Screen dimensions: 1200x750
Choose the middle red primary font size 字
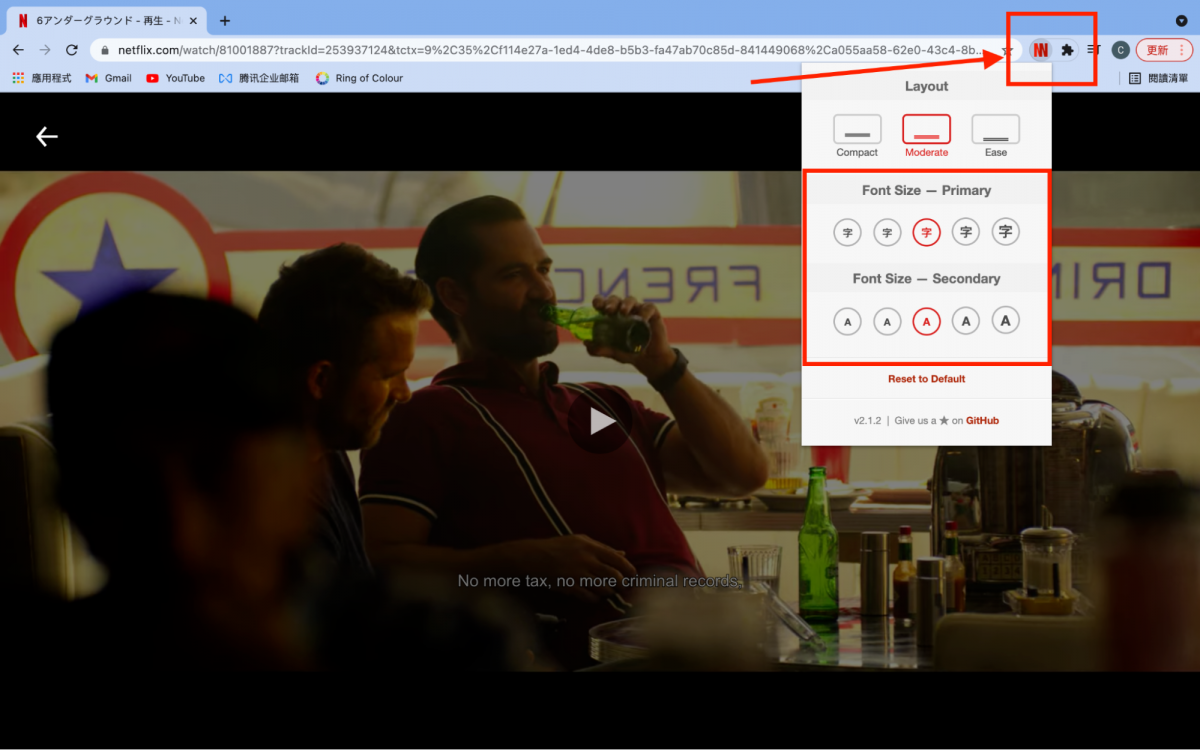[927, 233]
